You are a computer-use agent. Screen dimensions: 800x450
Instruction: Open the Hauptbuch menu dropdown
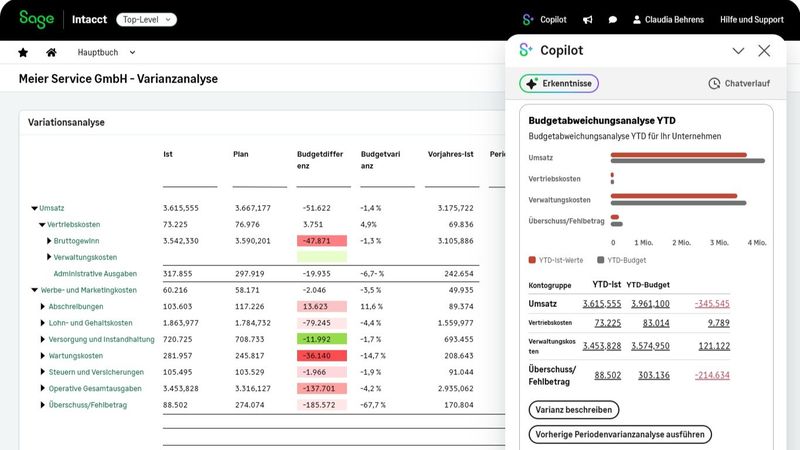pos(106,52)
